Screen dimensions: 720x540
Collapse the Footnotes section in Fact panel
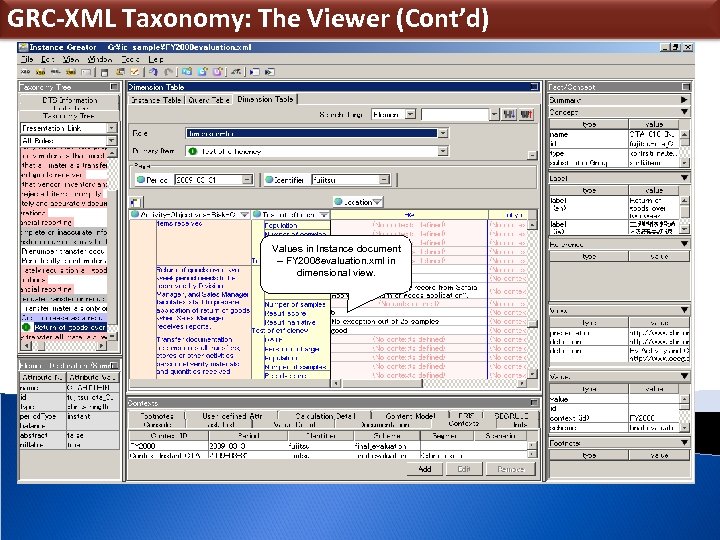(684, 443)
